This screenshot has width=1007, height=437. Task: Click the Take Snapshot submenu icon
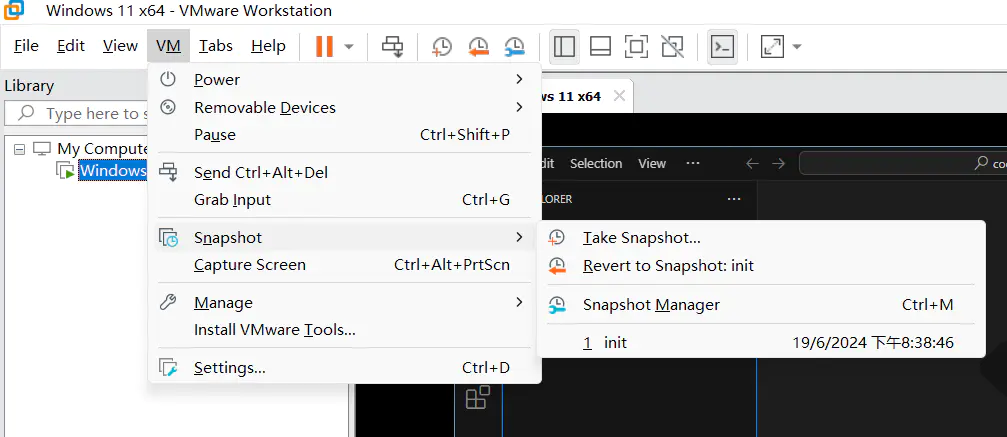[557, 238]
